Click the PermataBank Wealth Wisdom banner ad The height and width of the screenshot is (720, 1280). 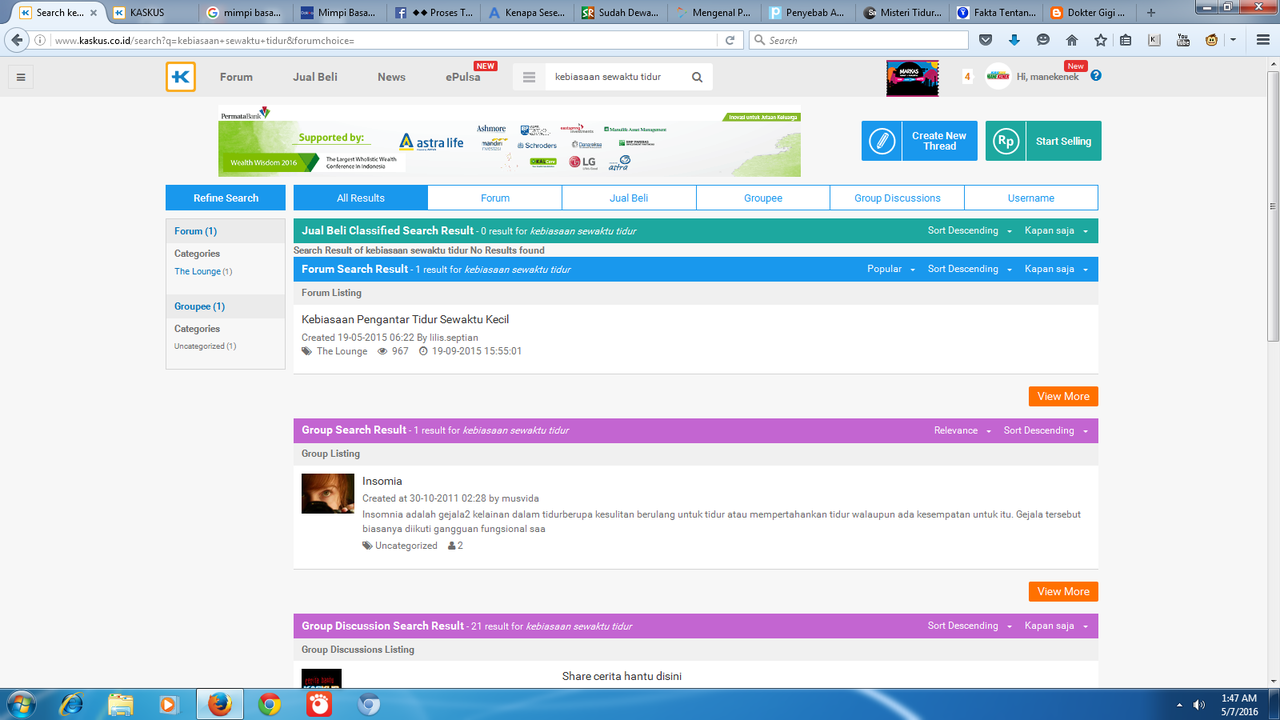point(509,141)
